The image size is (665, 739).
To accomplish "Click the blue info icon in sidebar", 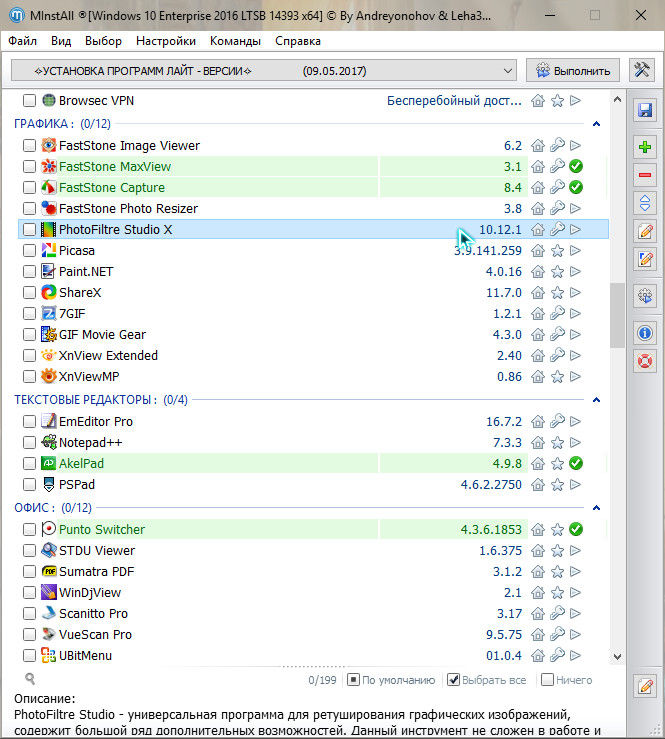I will pyautogui.click(x=645, y=333).
